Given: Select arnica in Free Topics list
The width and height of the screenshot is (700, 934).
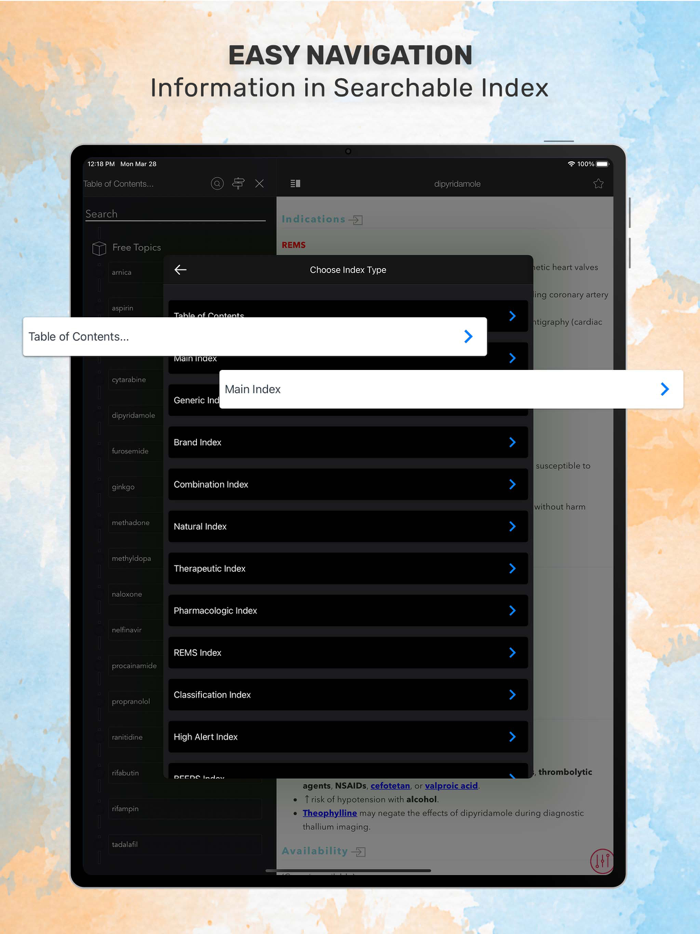Looking at the screenshot, I should pos(122,272).
